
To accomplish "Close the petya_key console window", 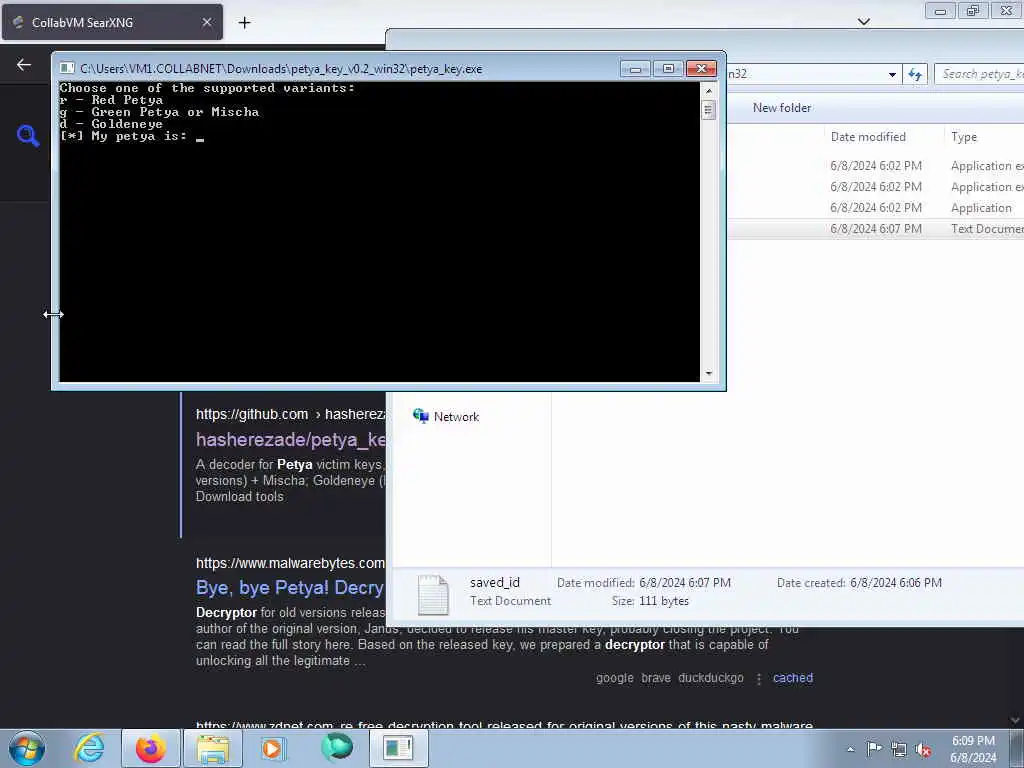I will [702, 69].
